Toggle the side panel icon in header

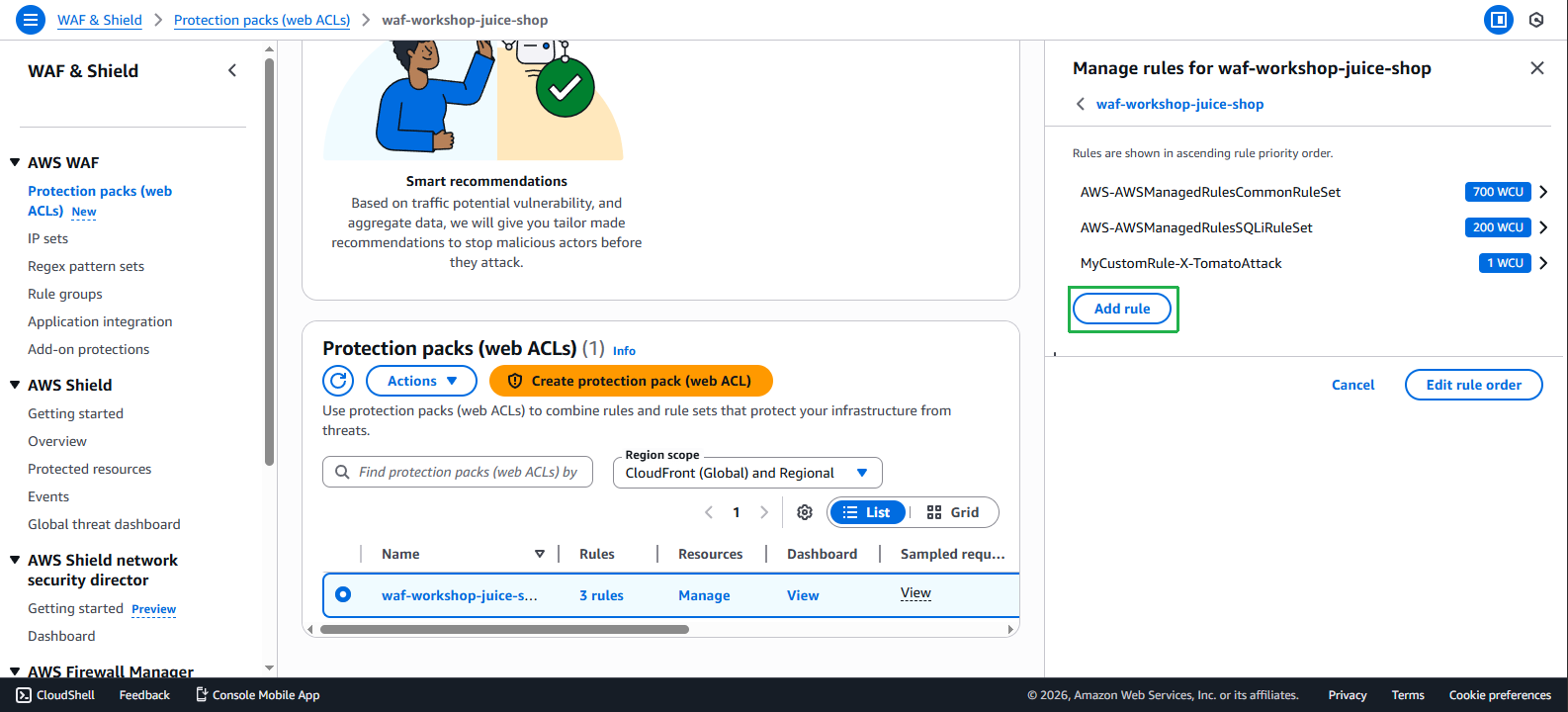pos(1499,20)
